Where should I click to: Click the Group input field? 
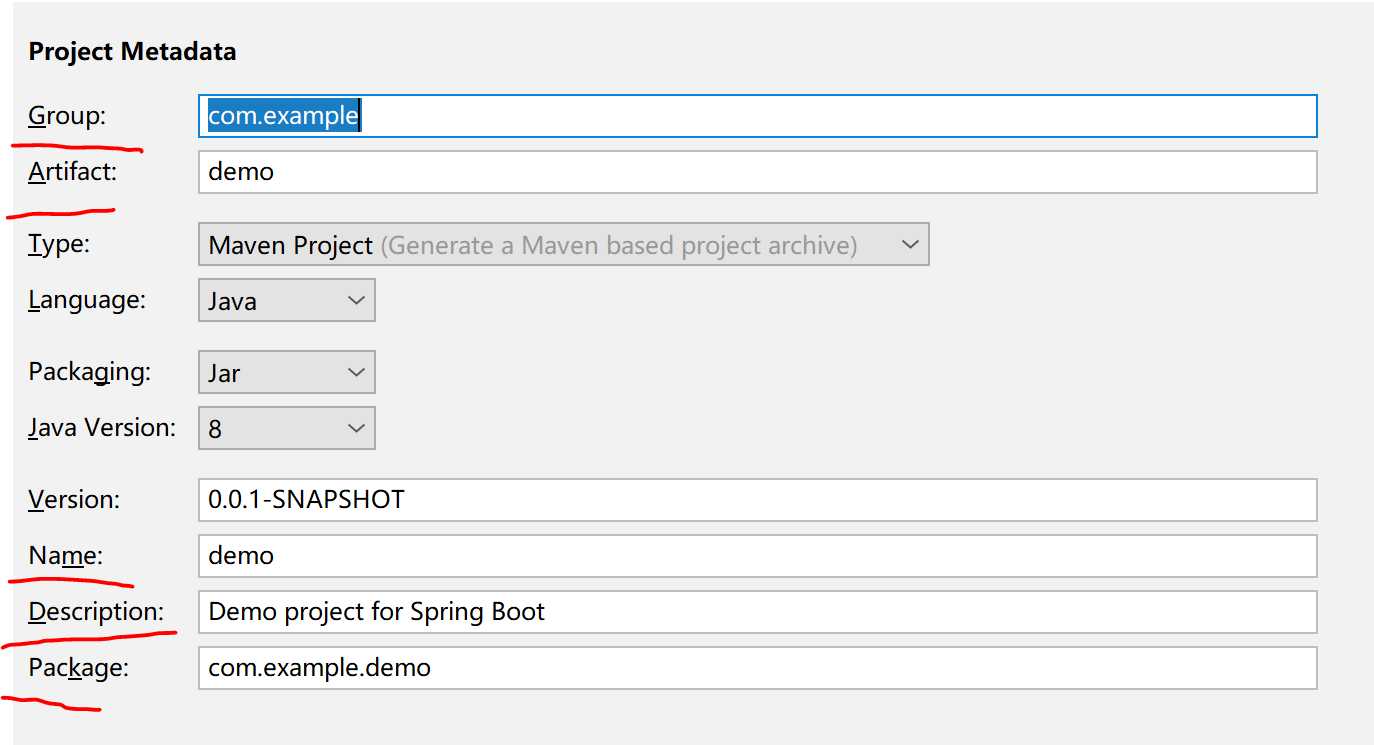coord(758,116)
